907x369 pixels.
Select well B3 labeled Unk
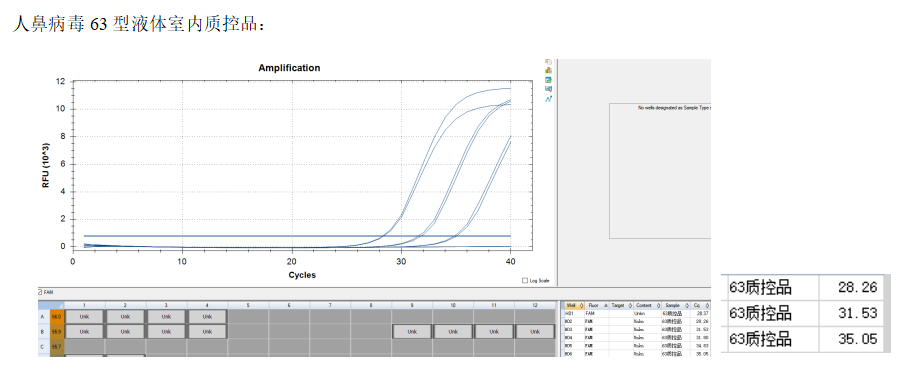point(166,332)
